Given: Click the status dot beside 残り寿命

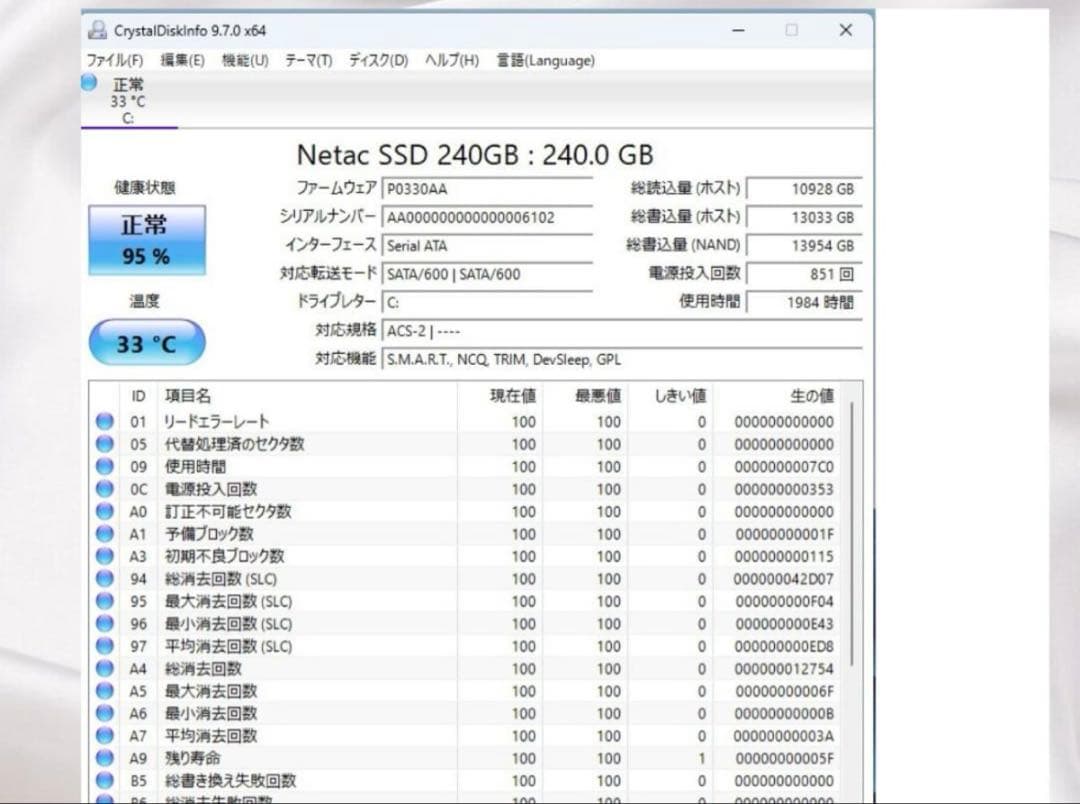Looking at the screenshot, I should click(x=104, y=758).
